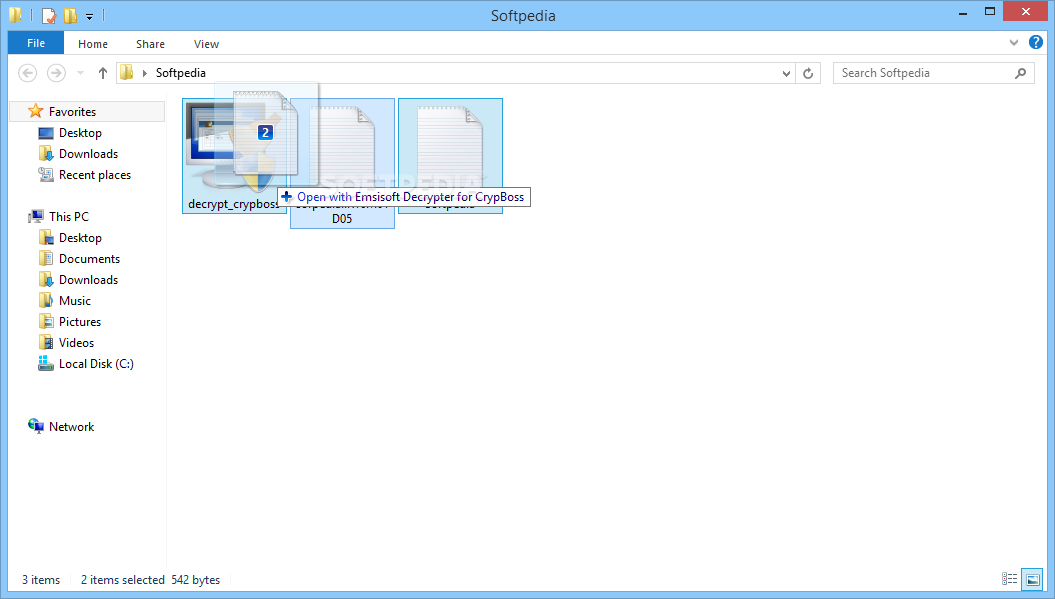Click the Recent places icon
Viewport: 1055px width, 599px height.
click(46, 174)
